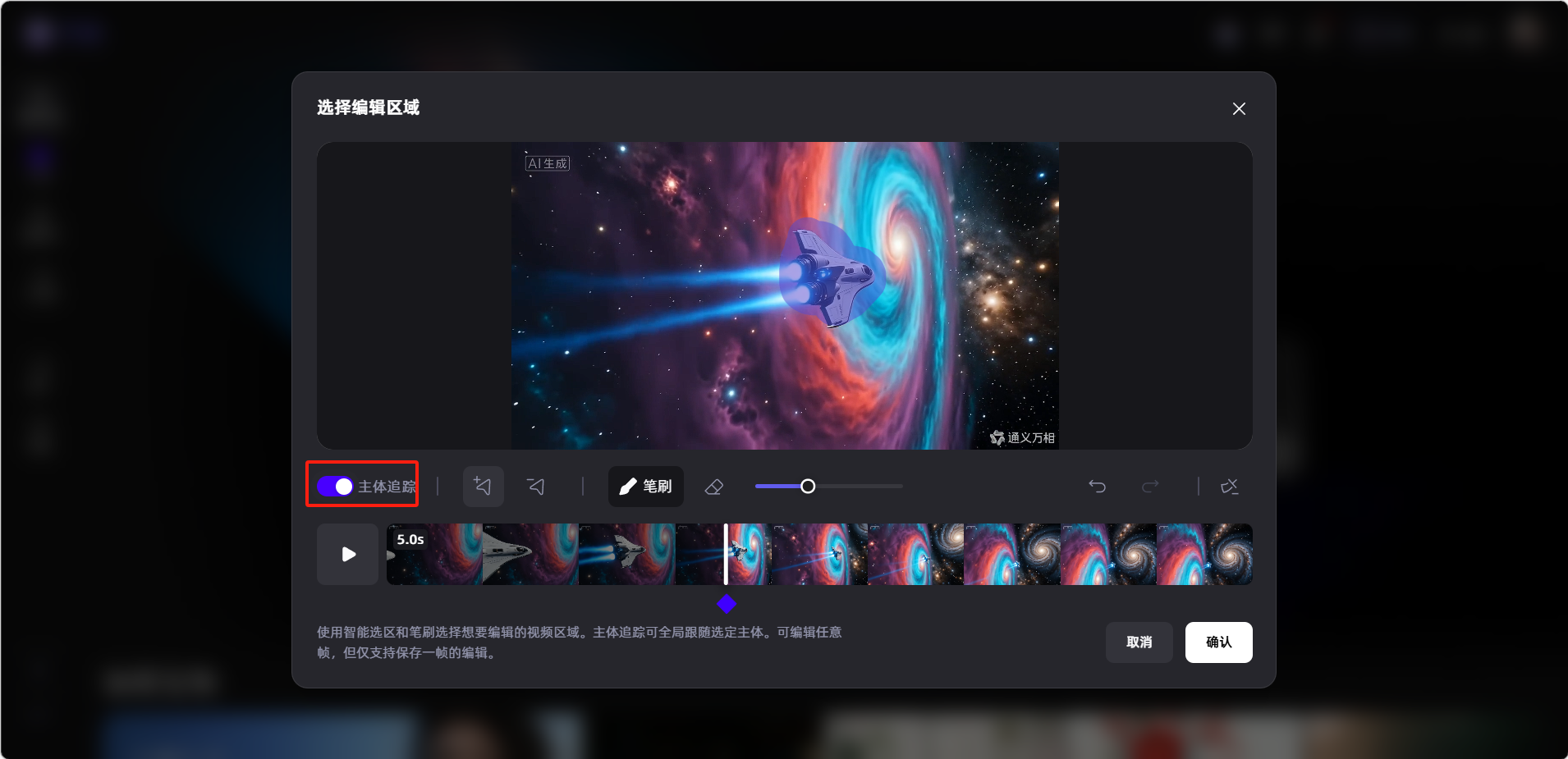Viewport: 1568px width, 759px height.
Task: Play the video preview
Action: coord(348,555)
